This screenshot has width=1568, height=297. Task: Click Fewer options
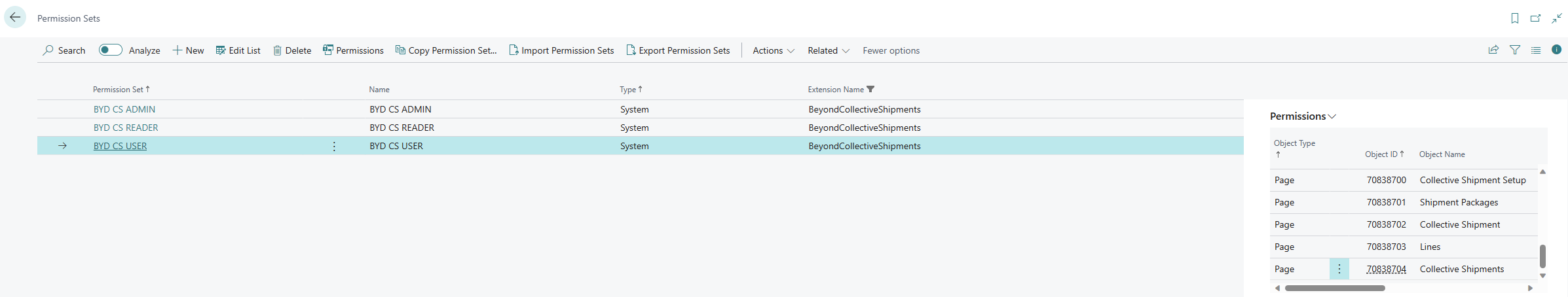click(x=891, y=50)
